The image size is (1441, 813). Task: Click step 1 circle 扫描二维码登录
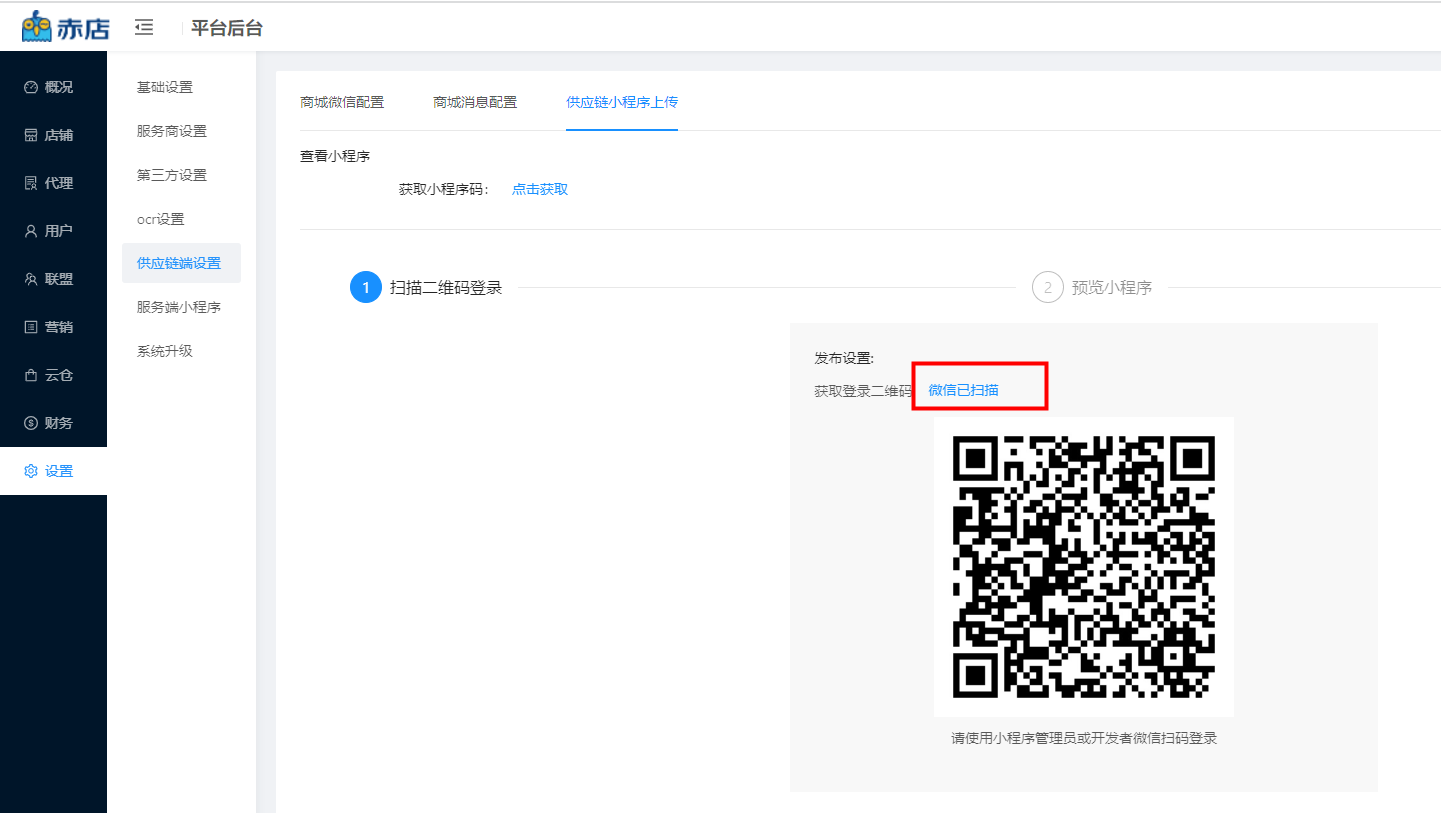coord(366,288)
